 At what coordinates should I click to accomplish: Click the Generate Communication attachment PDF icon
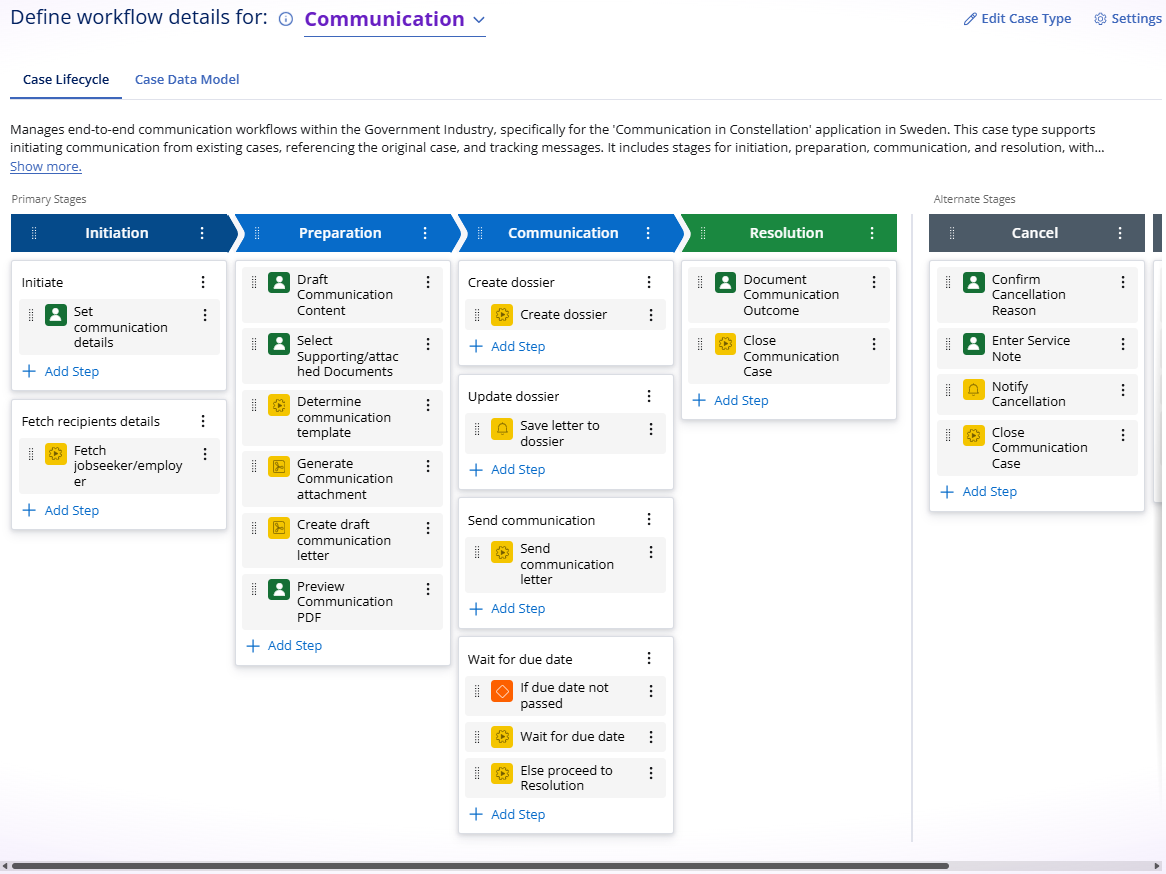pyautogui.click(x=279, y=466)
